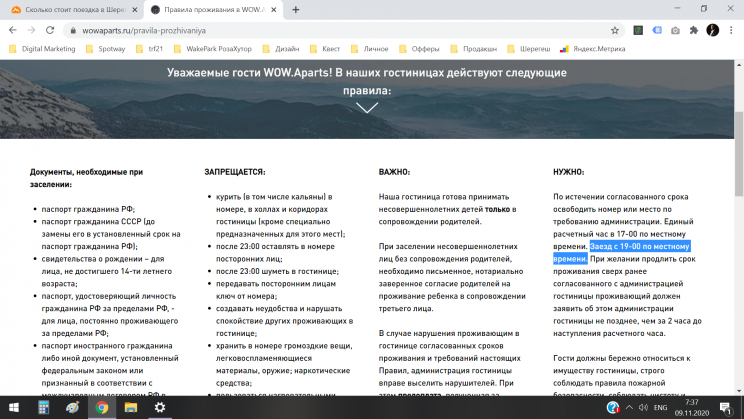Open trf21 bookmark folder
744x419 pixels.
[149, 49]
